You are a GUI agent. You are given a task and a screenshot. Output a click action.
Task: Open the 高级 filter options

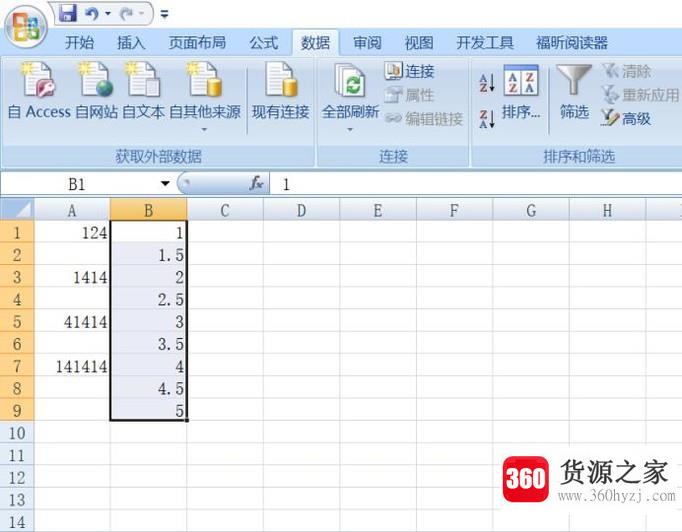tap(626, 118)
